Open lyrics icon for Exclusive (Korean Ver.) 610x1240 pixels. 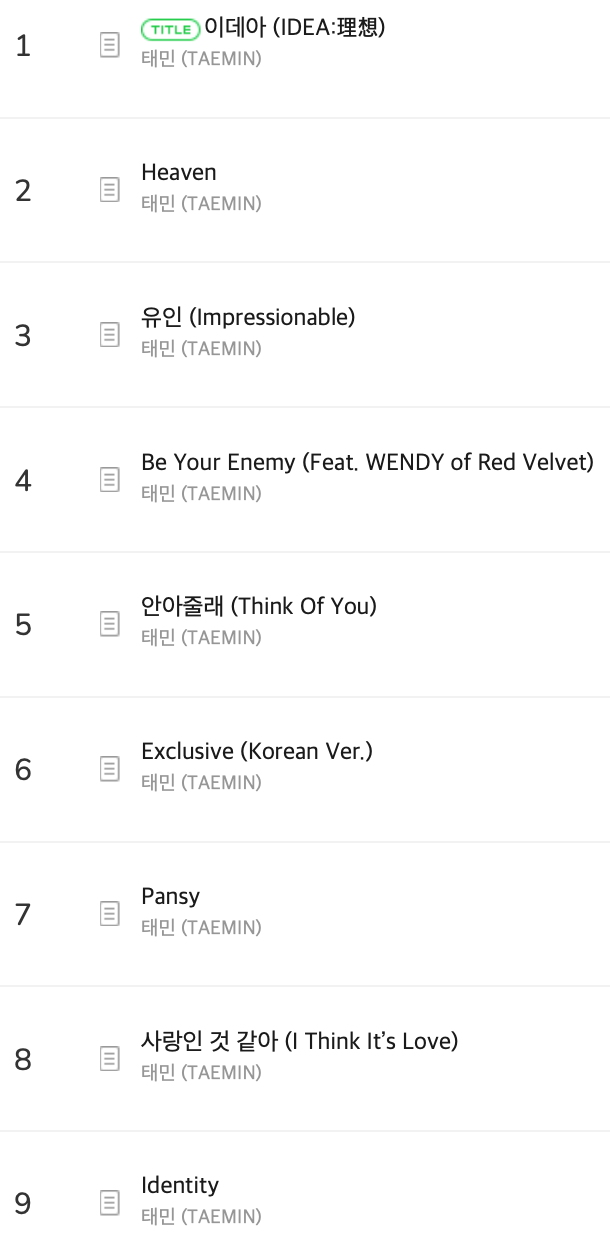coord(110,769)
